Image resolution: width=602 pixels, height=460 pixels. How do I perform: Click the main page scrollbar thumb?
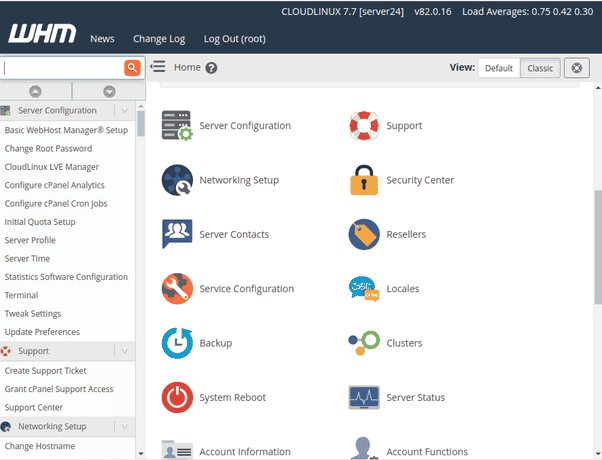[598, 247]
